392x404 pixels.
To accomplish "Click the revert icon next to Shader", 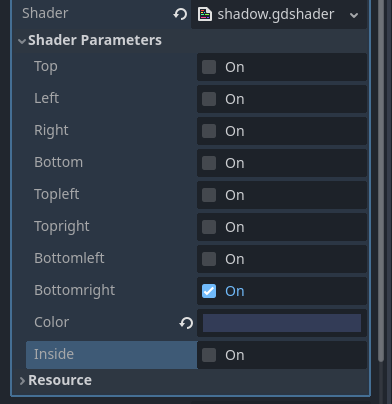I will click(180, 14).
